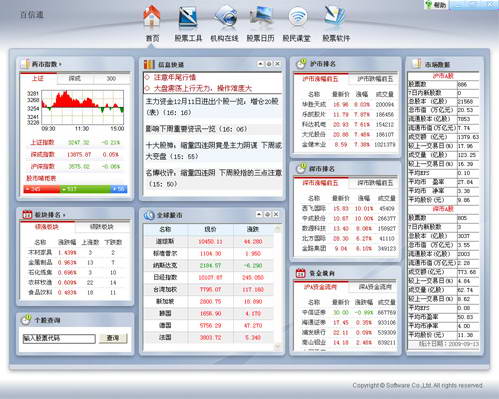Collapse the 全球股市 panel
This screenshot has width=499, height=399.
pos(259,214)
